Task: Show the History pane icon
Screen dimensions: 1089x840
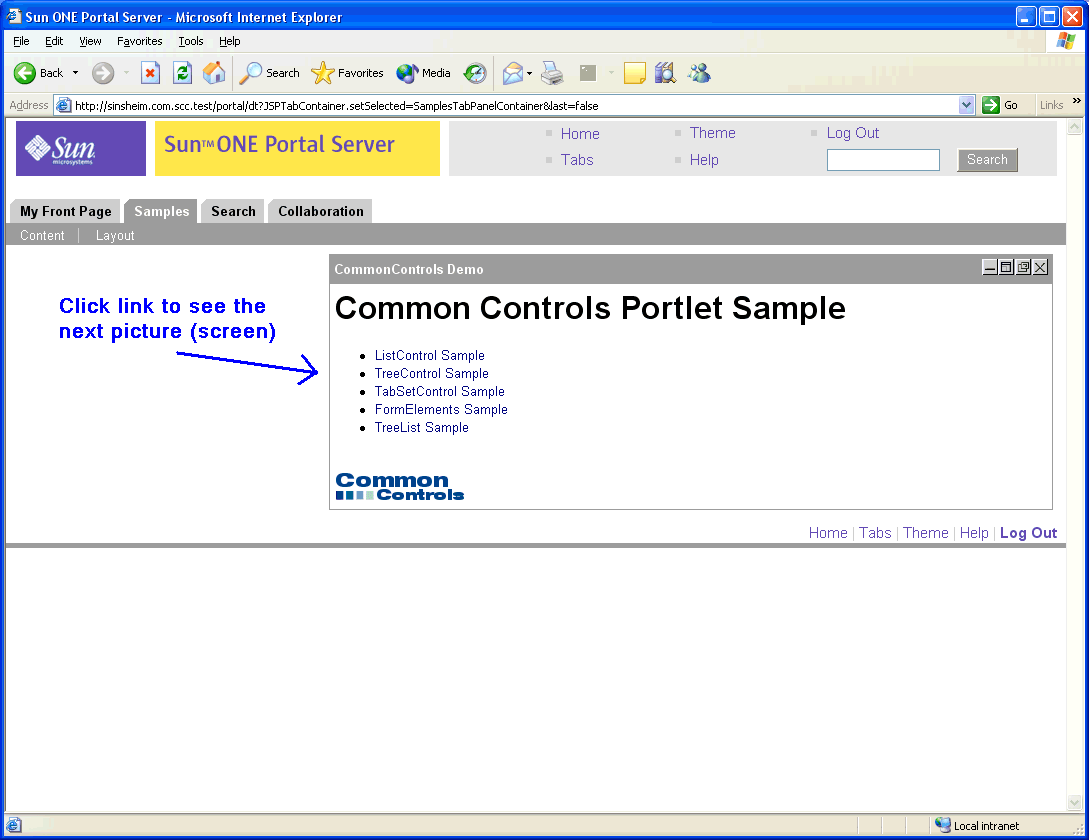Action: (475, 73)
